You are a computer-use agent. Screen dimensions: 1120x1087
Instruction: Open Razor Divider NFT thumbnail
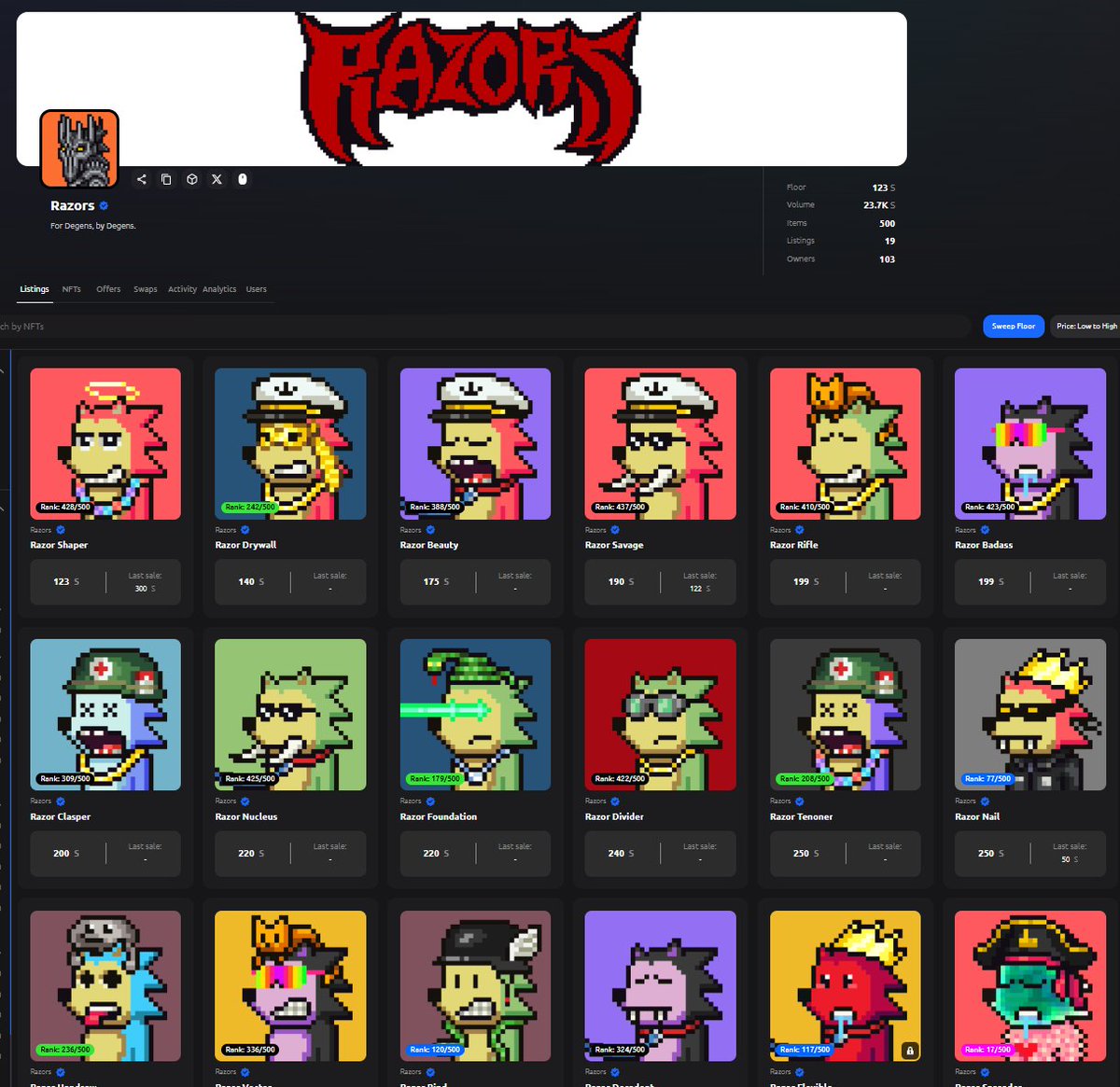[660, 715]
